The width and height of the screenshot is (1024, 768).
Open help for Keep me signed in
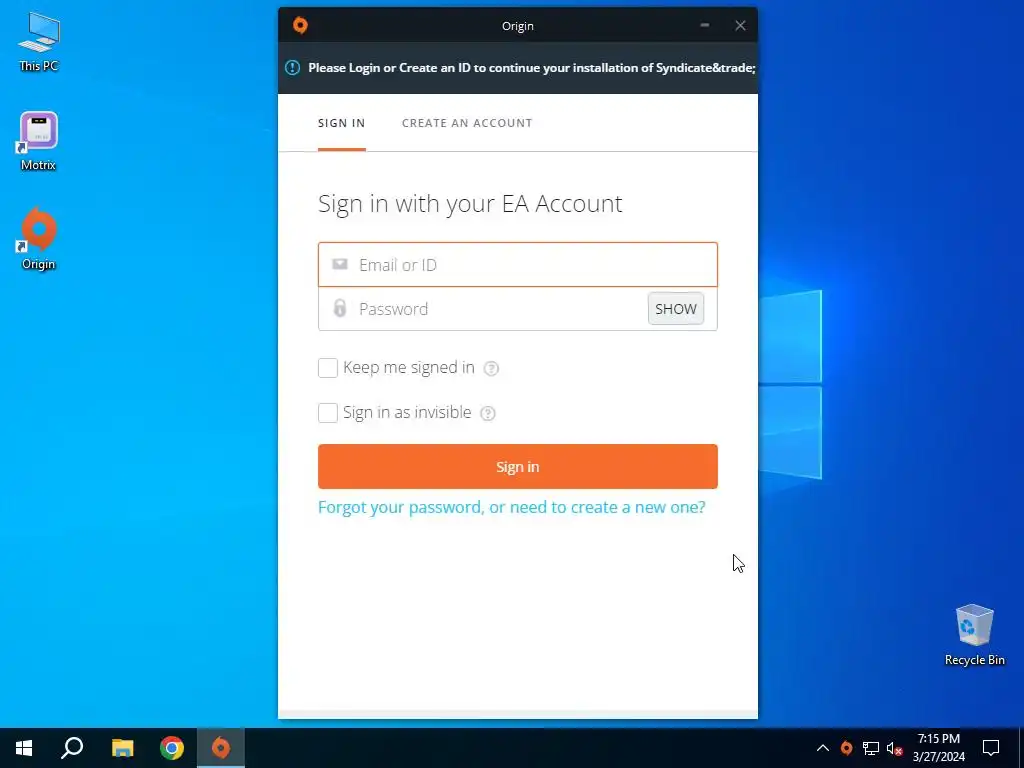[491, 368]
